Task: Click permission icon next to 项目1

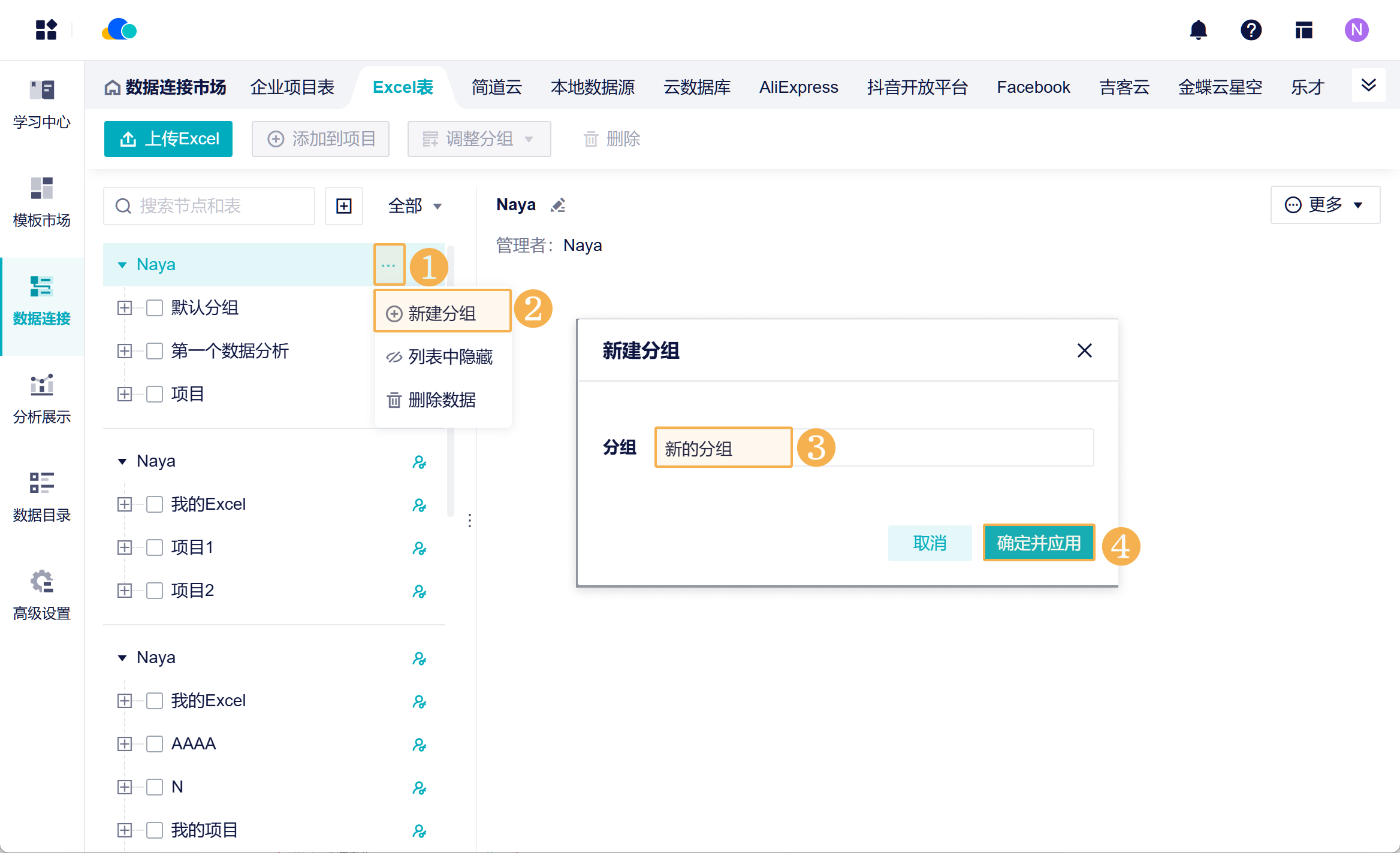Action: pyautogui.click(x=420, y=548)
